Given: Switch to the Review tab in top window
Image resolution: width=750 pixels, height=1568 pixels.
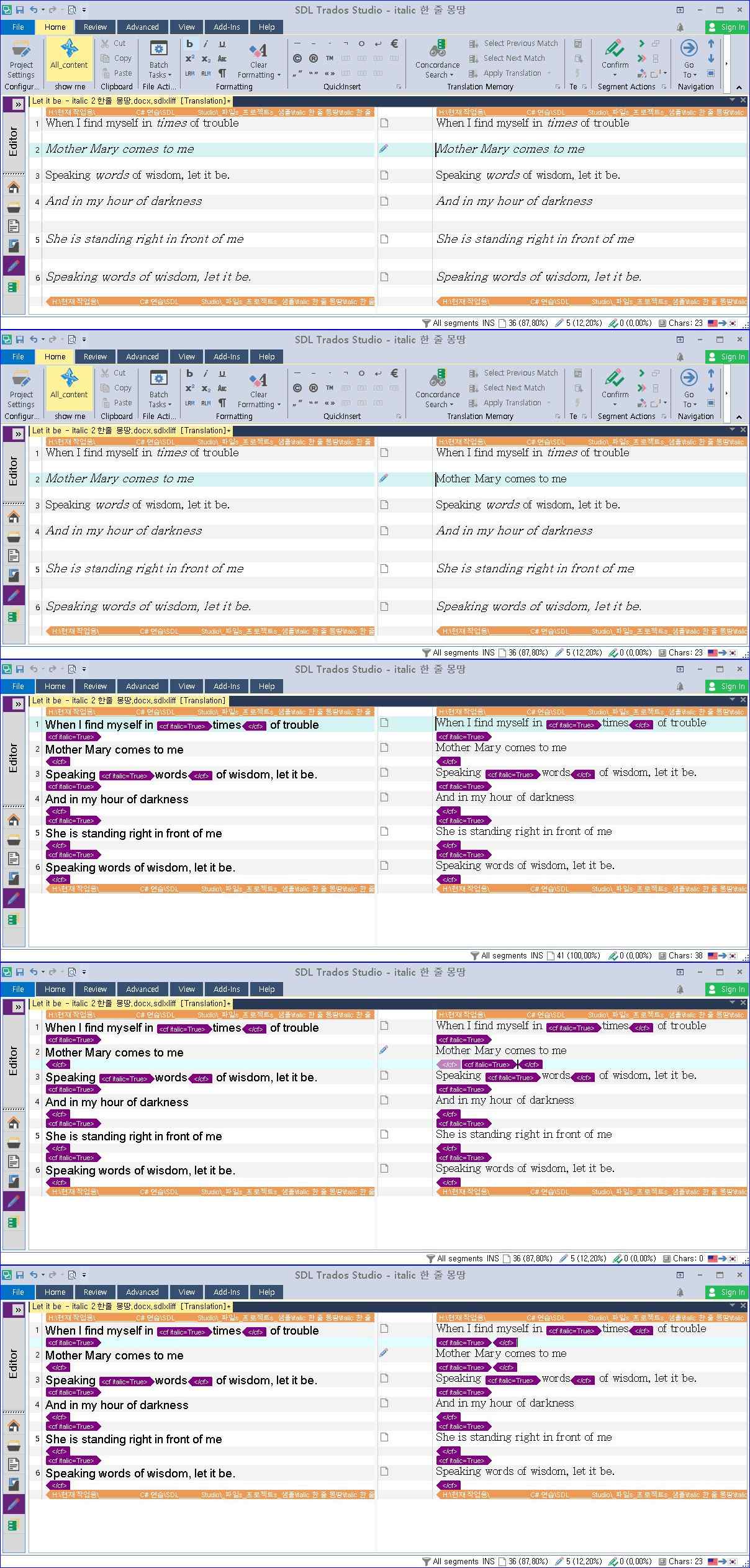Looking at the screenshot, I should point(95,27).
